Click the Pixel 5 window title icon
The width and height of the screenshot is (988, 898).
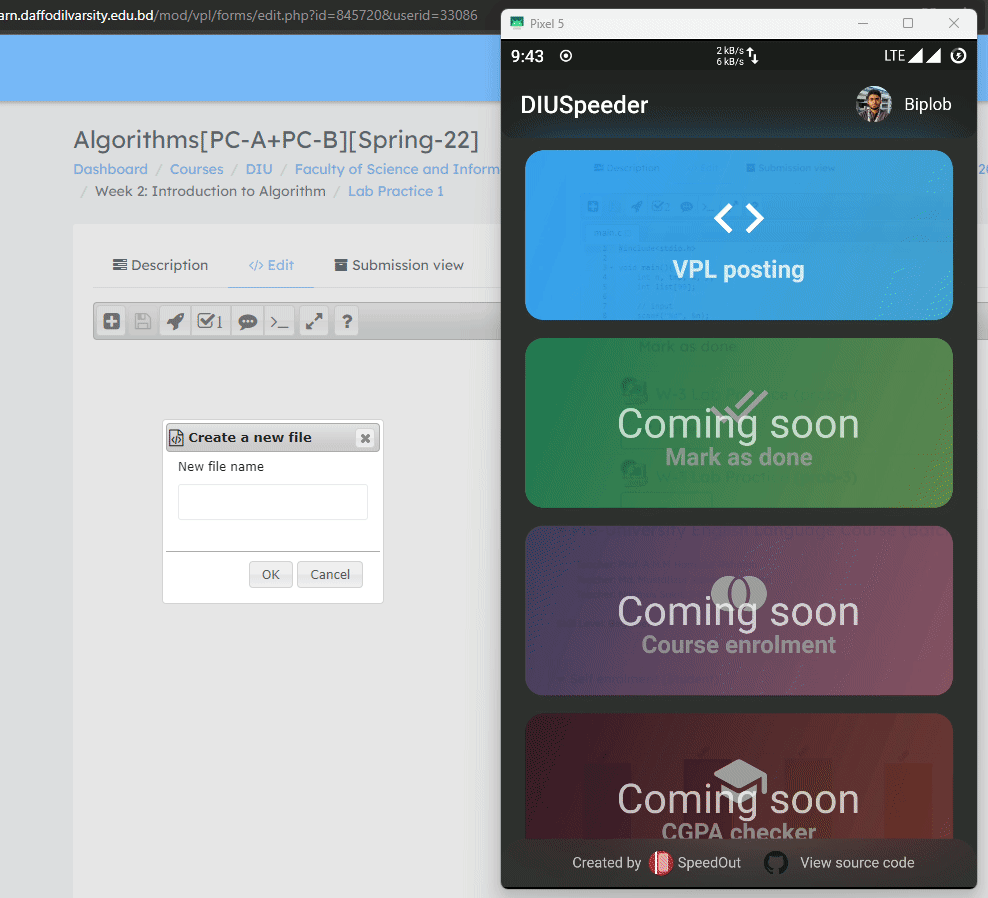point(517,23)
